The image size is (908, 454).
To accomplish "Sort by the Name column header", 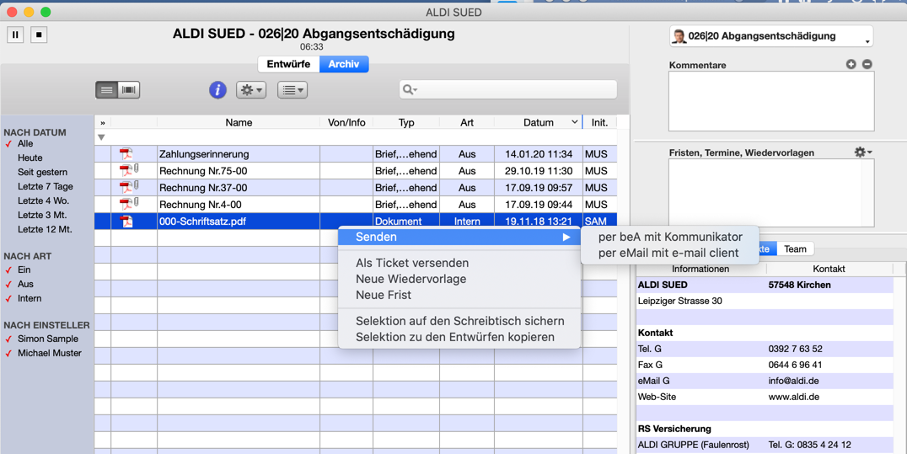I will [x=239, y=123].
